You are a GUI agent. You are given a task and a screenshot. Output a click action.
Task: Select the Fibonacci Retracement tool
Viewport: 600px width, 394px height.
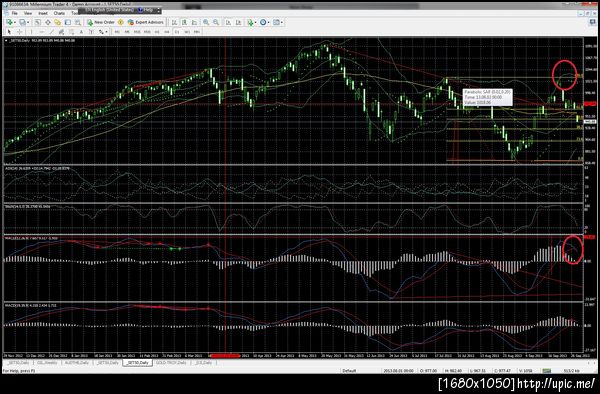tap(72, 32)
